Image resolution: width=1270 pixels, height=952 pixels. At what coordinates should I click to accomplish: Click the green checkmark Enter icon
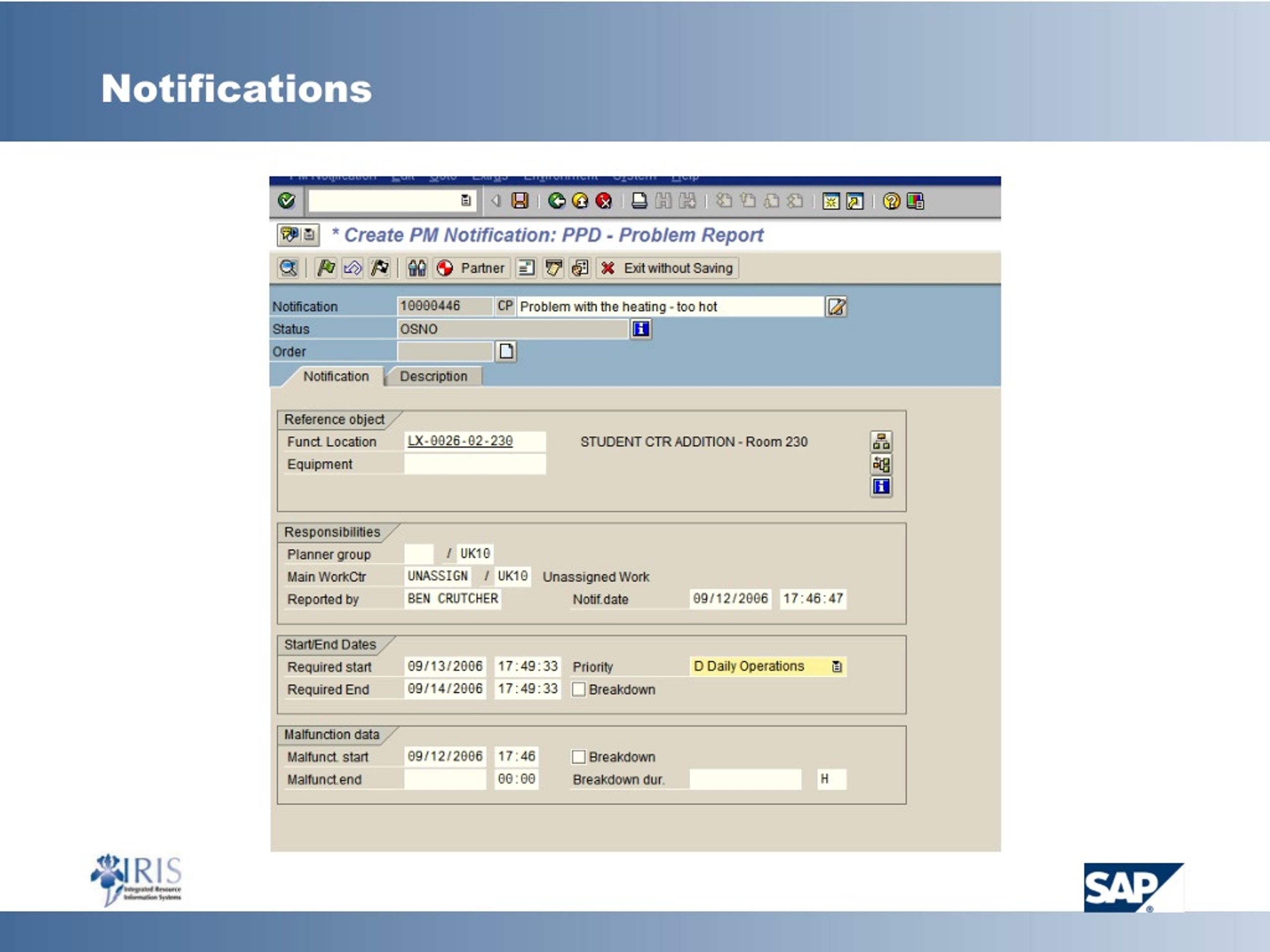tap(286, 201)
